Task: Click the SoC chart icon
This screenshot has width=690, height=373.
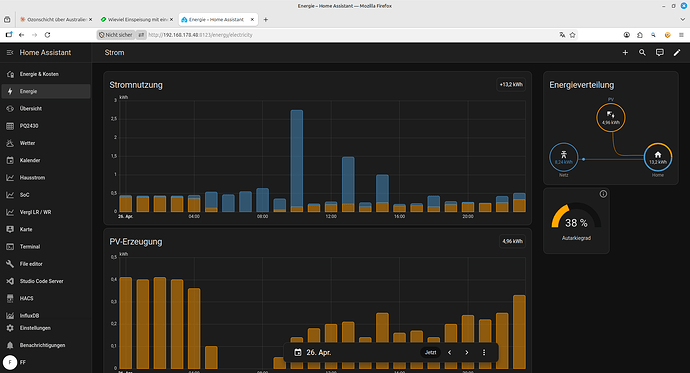Action: pos(10,195)
